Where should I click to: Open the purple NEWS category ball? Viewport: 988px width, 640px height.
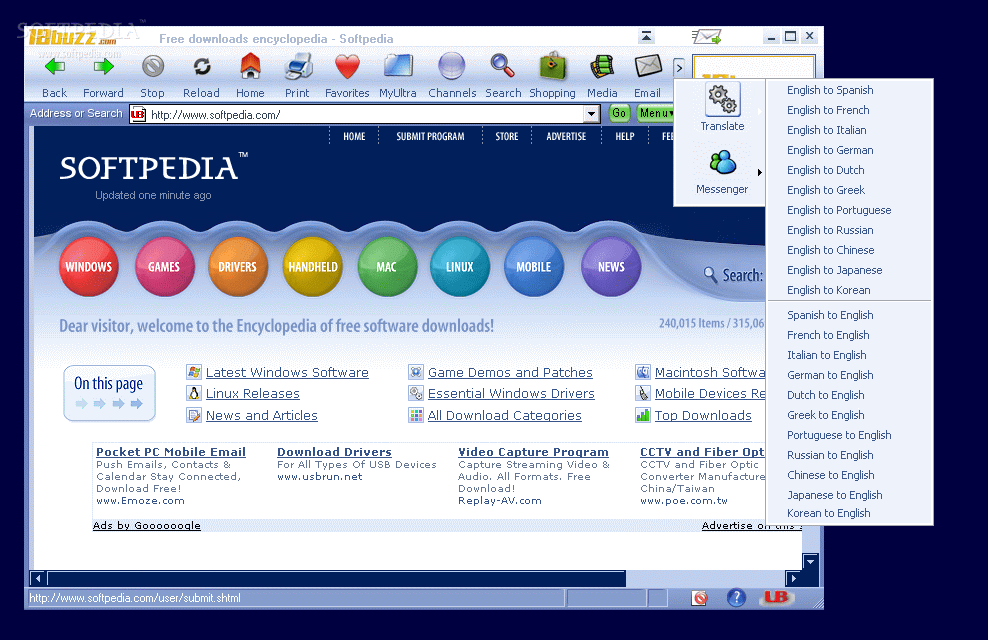(611, 266)
